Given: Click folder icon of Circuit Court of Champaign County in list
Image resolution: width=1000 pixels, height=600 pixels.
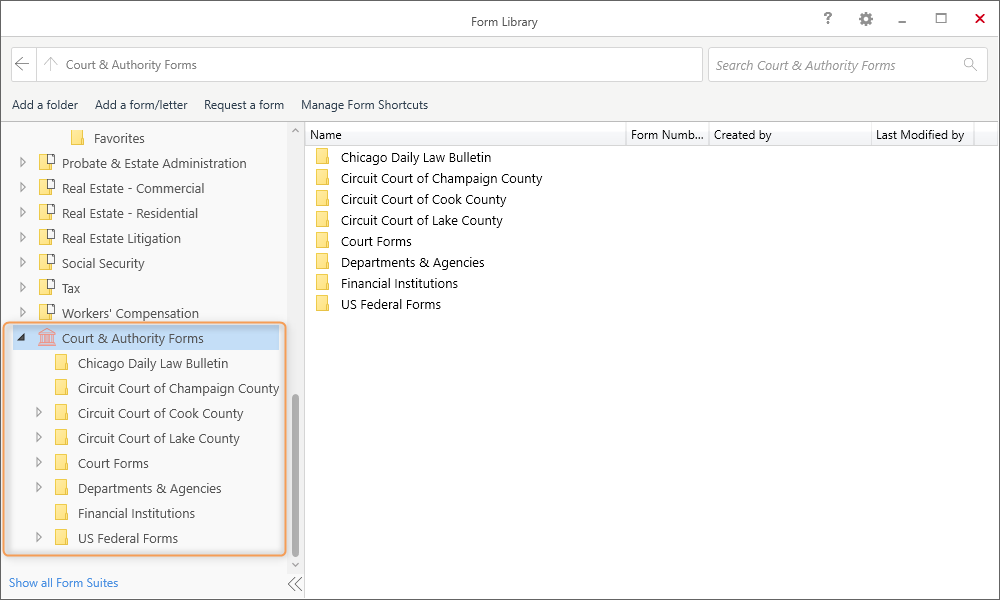Looking at the screenshot, I should (x=323, y=178).
